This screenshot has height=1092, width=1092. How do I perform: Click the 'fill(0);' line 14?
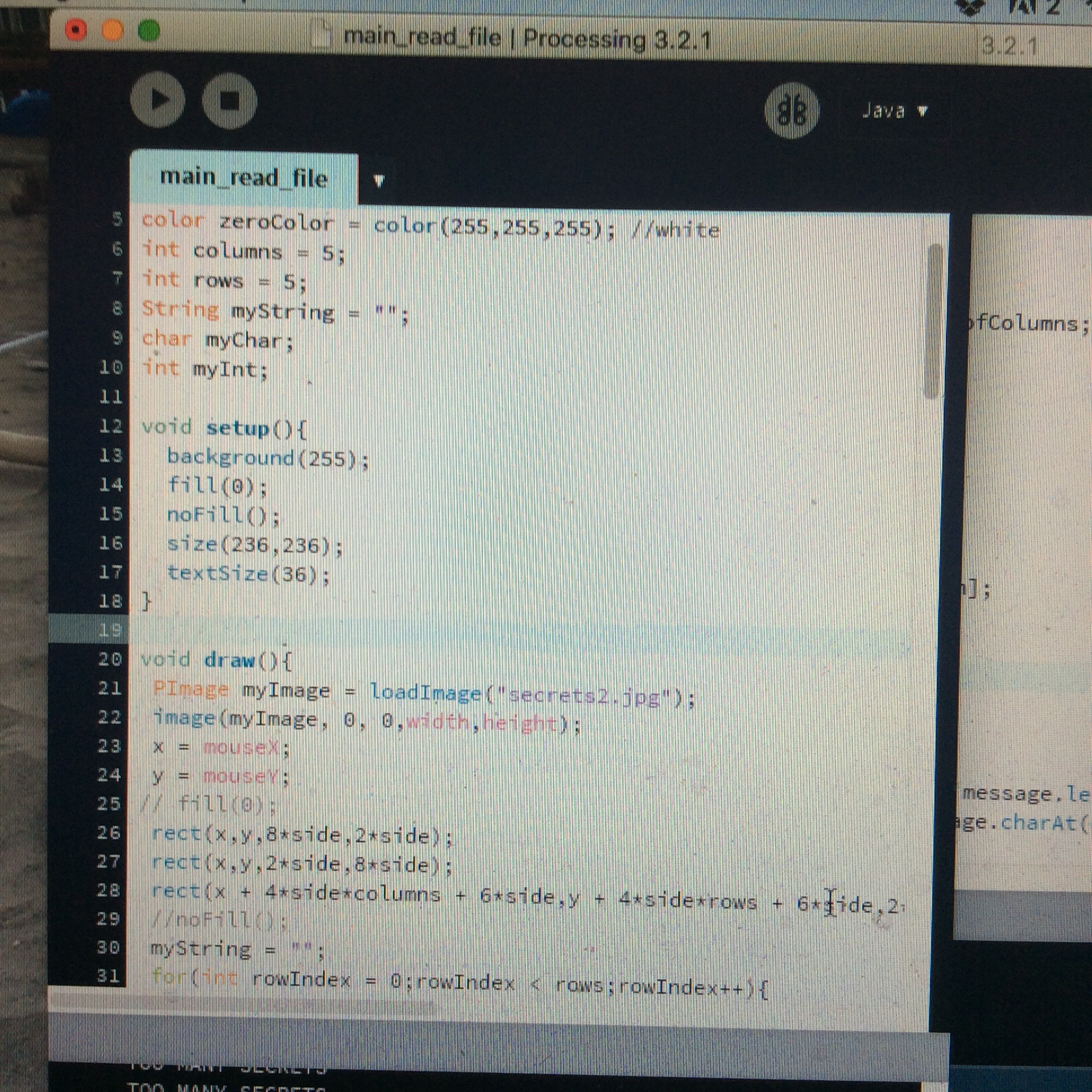point(218,486)
